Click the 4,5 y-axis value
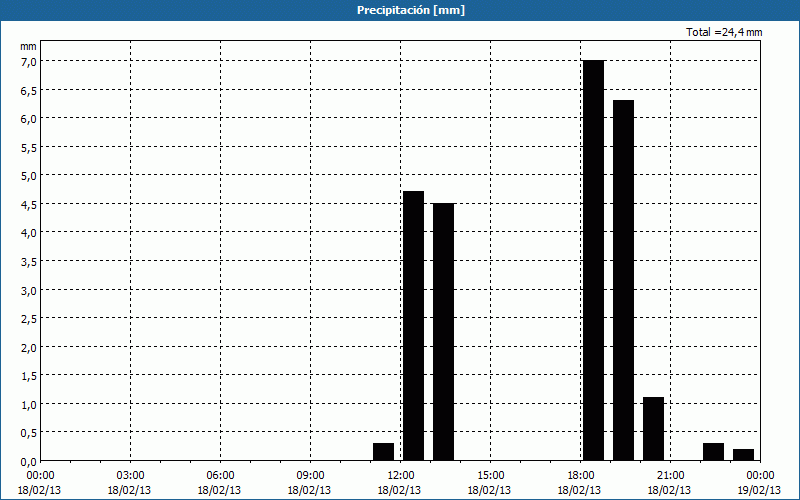 tap(29, 204)
